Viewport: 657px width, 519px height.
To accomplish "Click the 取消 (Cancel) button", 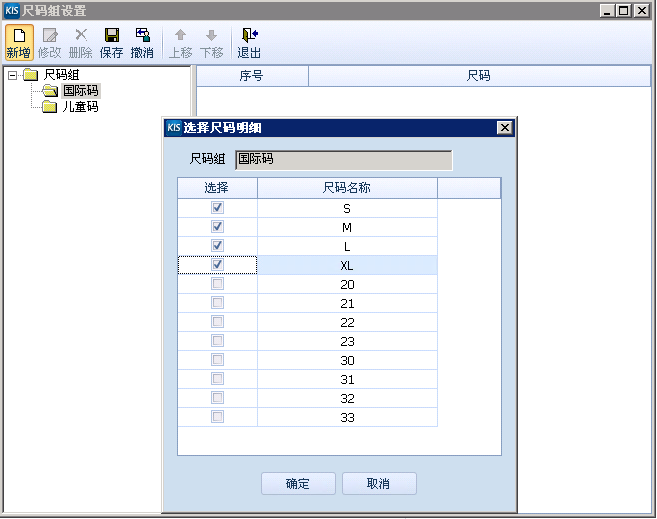I will click(379, 484).
